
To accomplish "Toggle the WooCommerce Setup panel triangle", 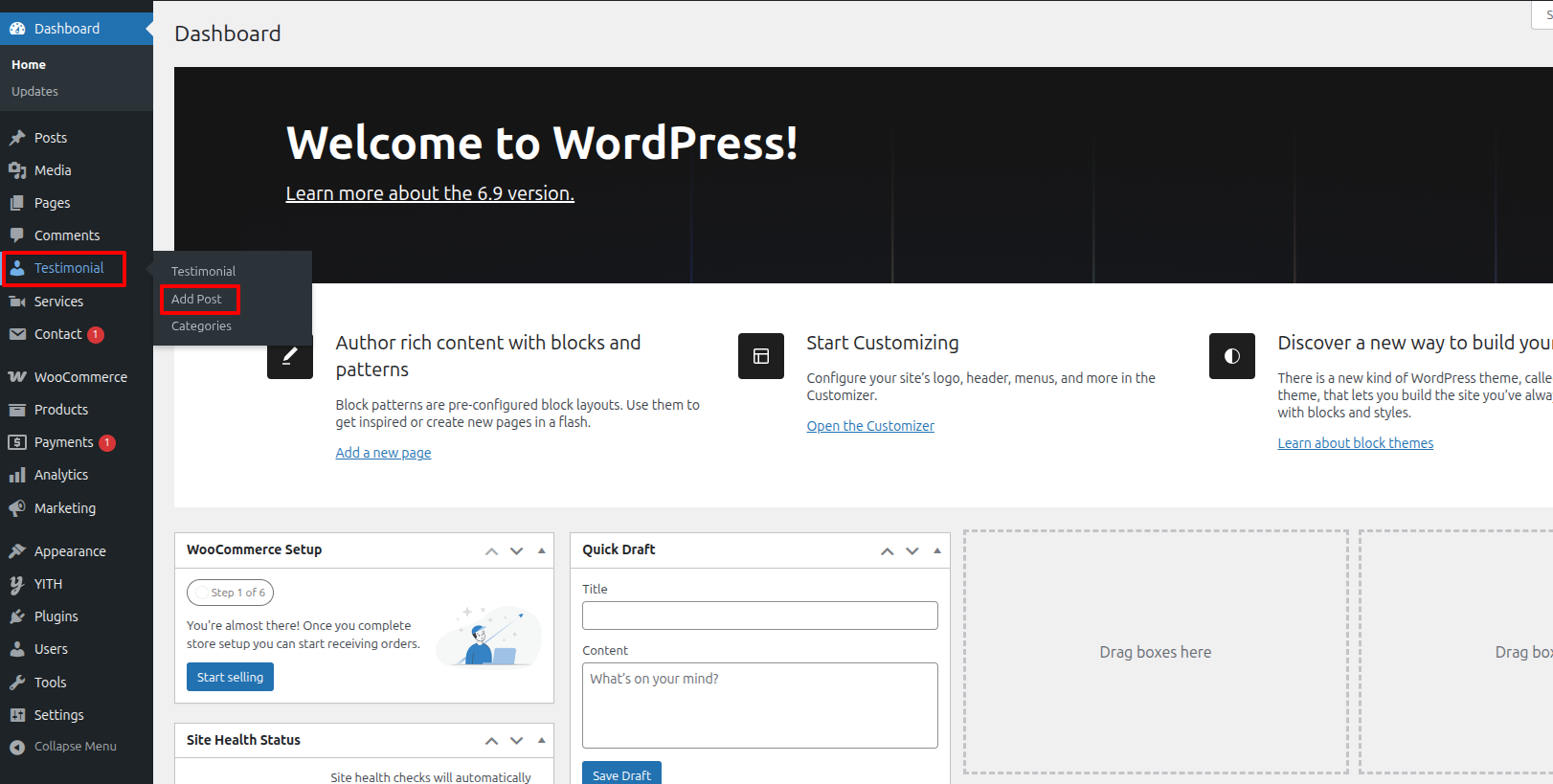I will [x=542, y=550].
